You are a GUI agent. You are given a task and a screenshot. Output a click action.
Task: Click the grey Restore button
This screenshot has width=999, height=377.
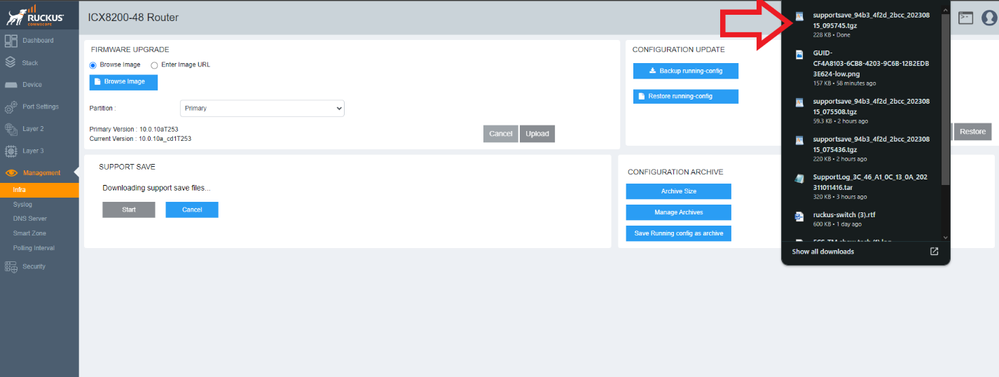[972, 132]
